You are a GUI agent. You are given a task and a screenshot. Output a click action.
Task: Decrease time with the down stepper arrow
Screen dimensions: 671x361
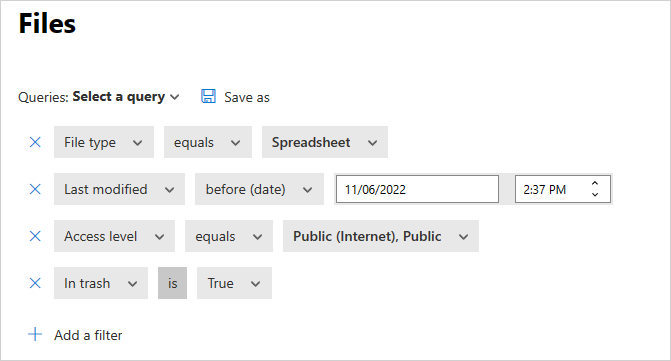point(595,195)
